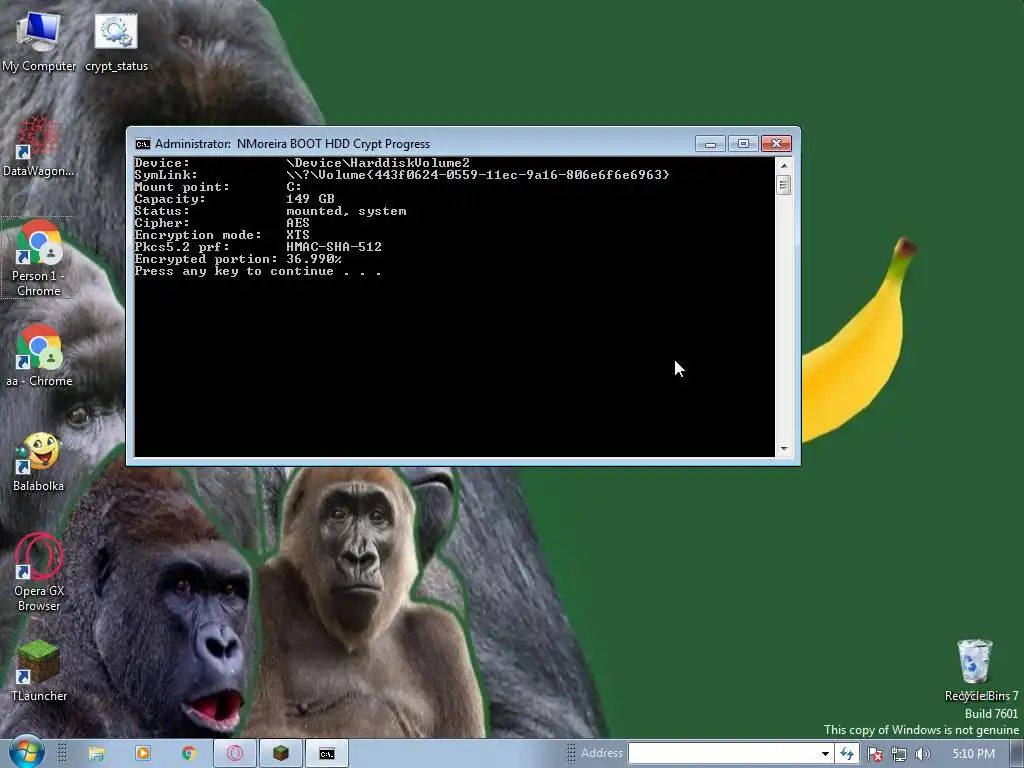Click the 'Encrypted portion: 36.990%' line
Image resolution: width=1024 pixels, height=768 pixels.
[238, 259]
